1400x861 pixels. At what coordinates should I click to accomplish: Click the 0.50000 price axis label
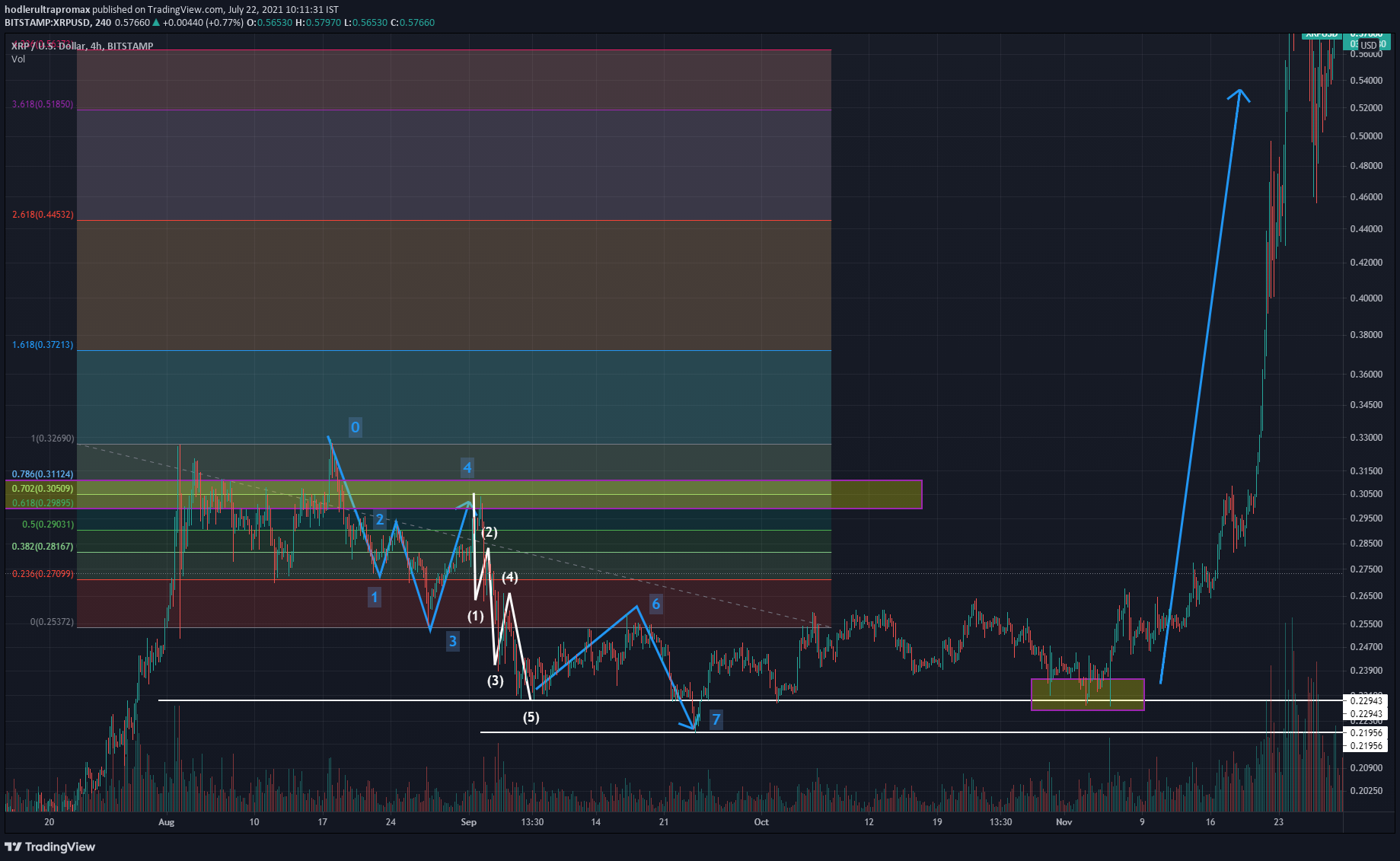(1366, 136)
